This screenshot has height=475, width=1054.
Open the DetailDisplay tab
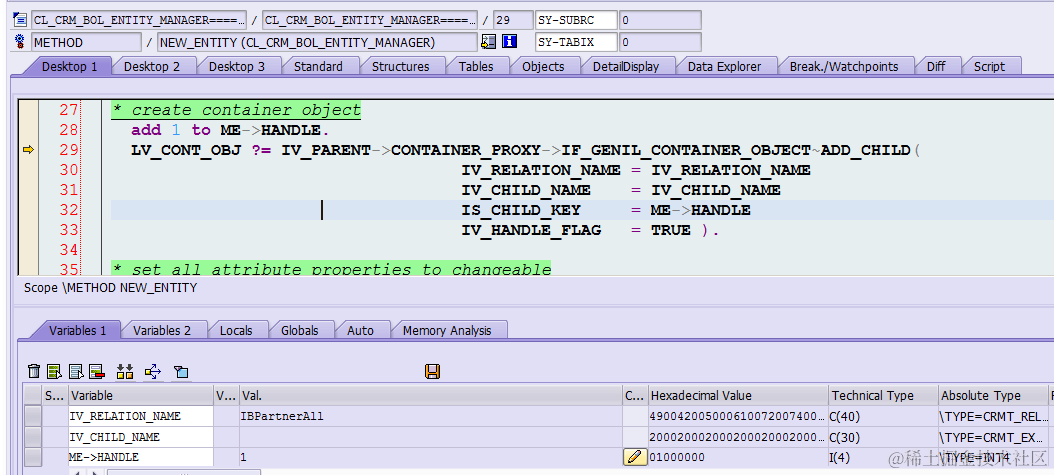pos(626,67)
